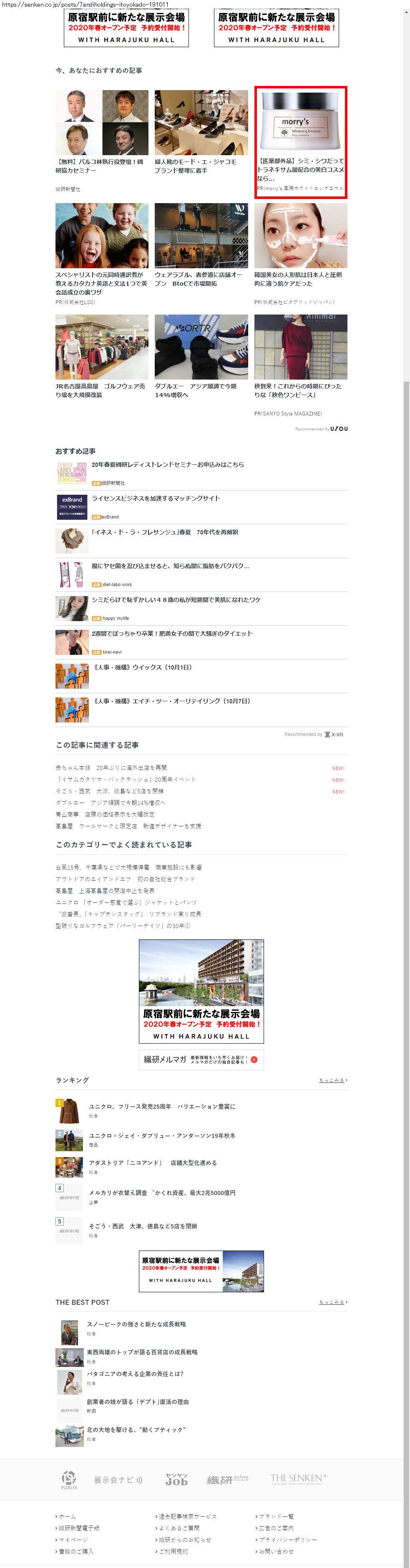Open「イサムカタヤマ・バックラッシュ」20周年イベント link
This screenshot has width=410, height=1568.
(125, 780)
